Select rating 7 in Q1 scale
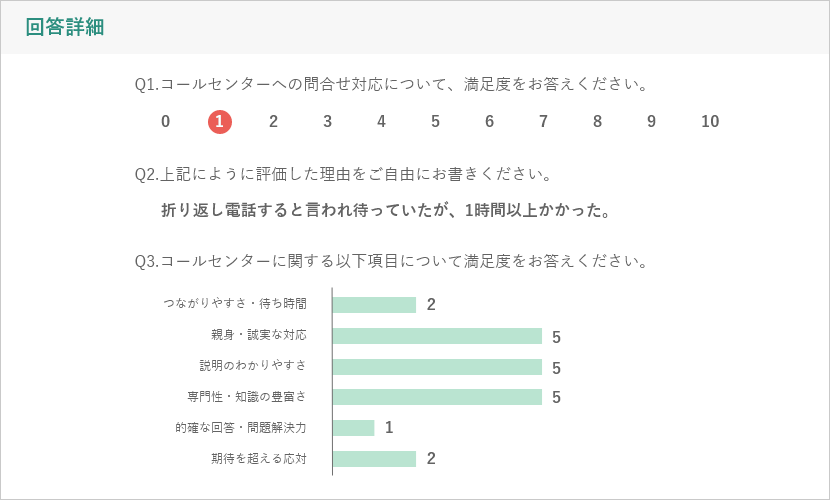 pyautogui.click(x=543, y=122)
